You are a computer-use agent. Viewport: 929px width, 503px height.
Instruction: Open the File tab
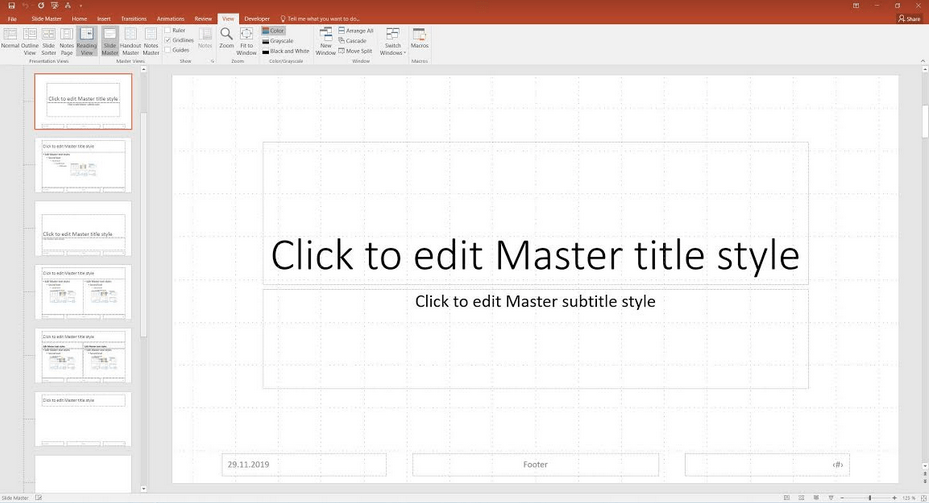(12, 18)
